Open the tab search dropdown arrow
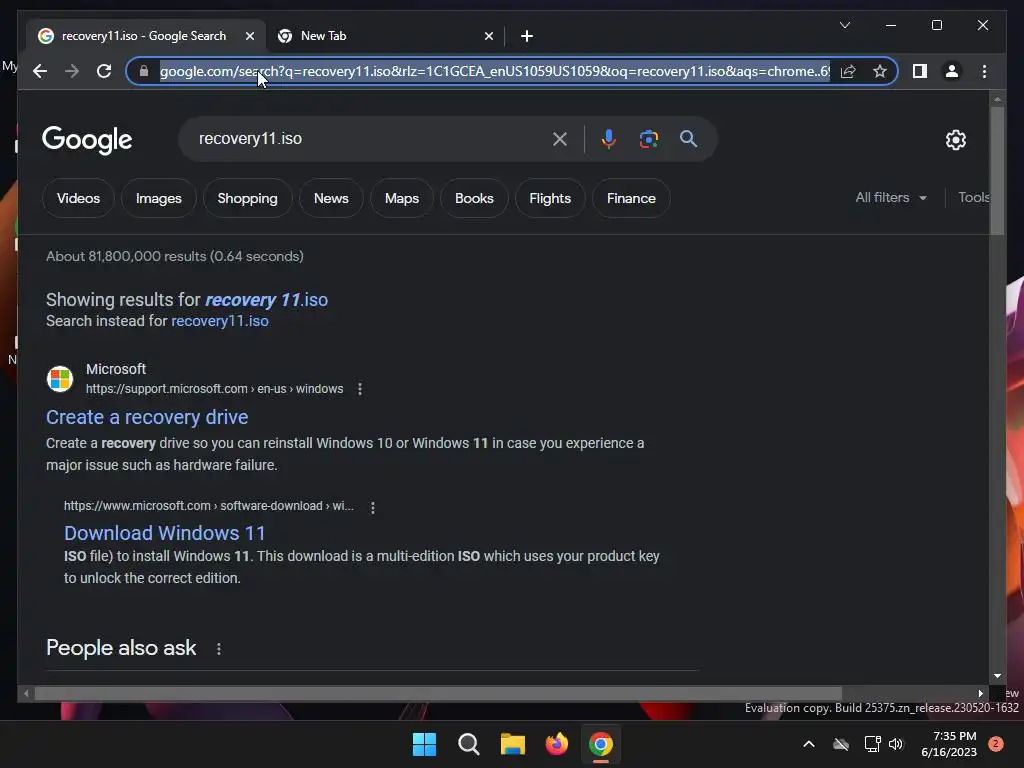The width and height of the screenshot is (1024, 768). tap(844, 25)
